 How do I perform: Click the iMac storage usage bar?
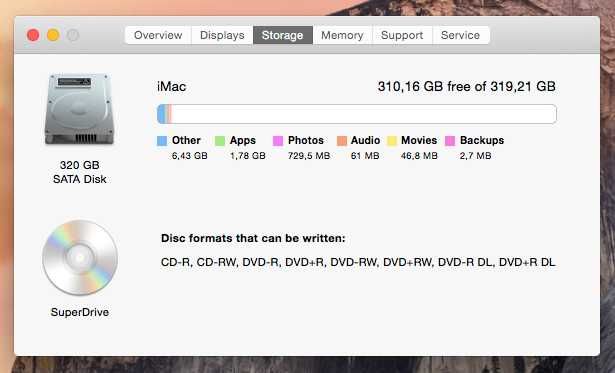point(357,114)
